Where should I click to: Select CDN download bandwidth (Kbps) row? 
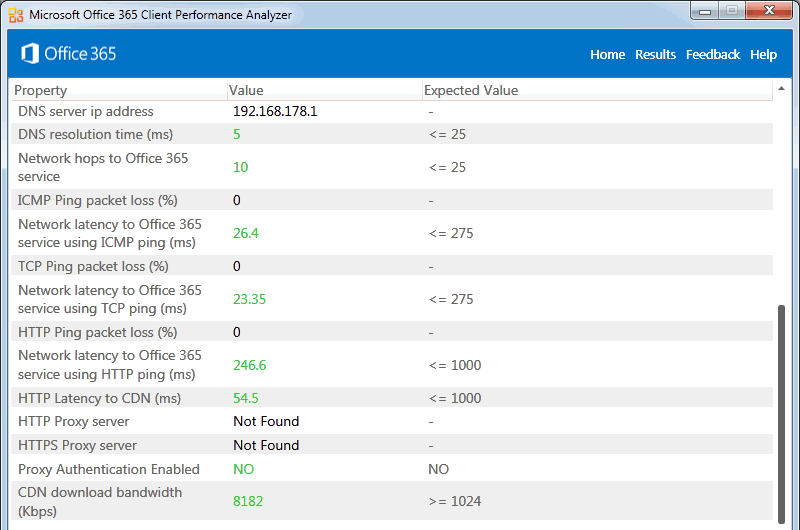(392, 501)
